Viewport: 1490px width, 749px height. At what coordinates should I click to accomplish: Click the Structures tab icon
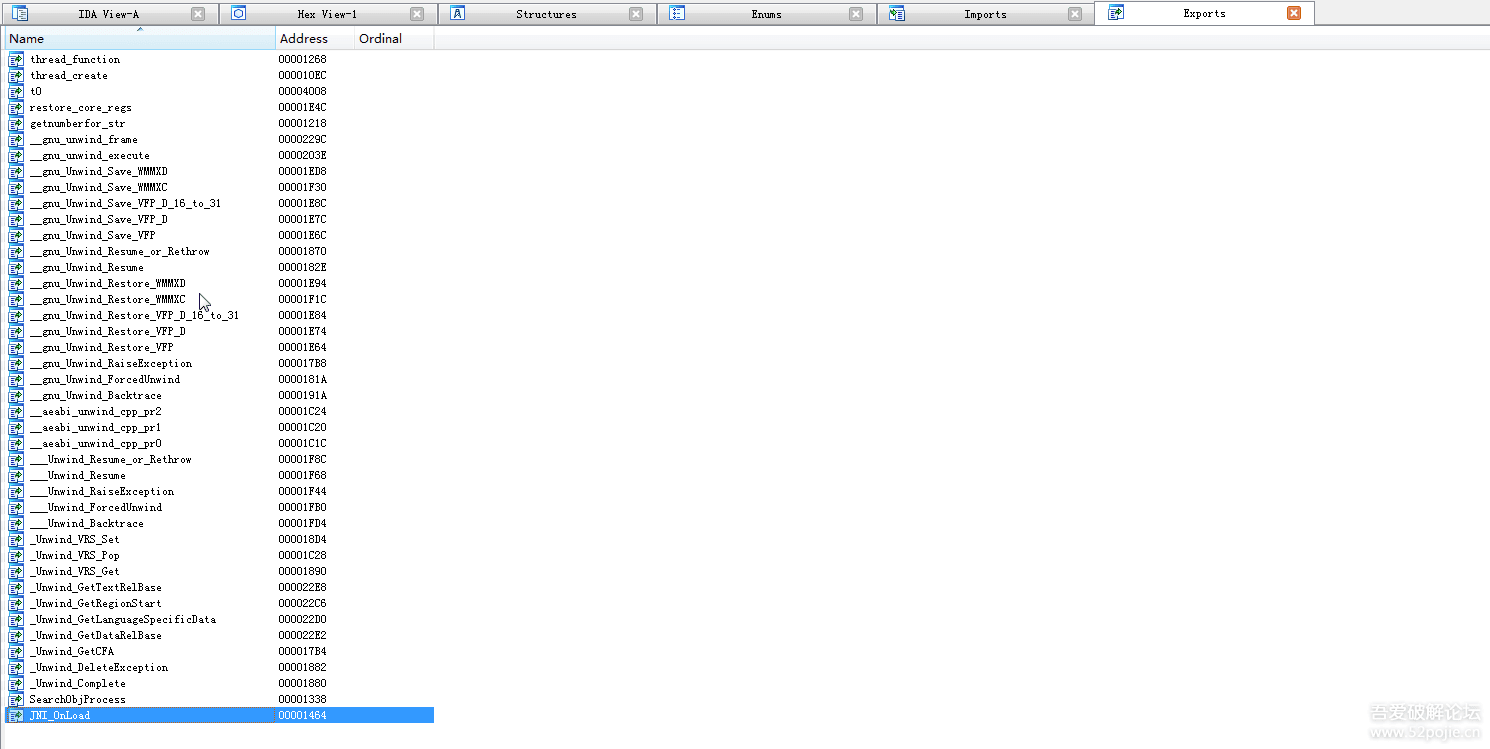pyautogui.click(x=458, y=14)
